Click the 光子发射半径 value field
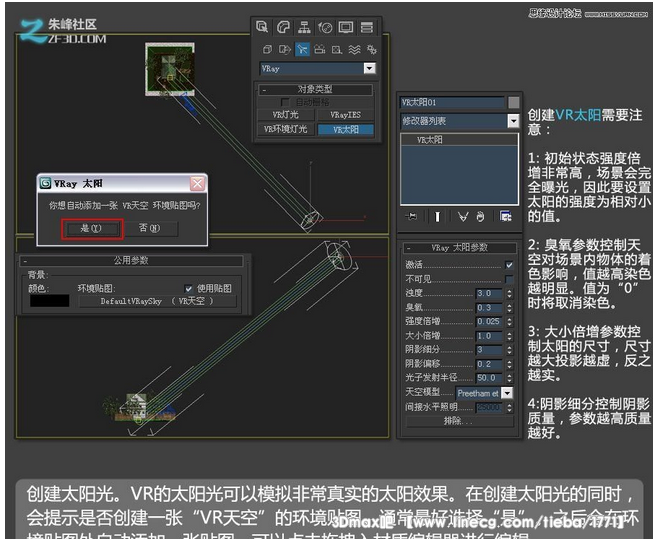The image size is (653, 539). click(x=489, y=378)
